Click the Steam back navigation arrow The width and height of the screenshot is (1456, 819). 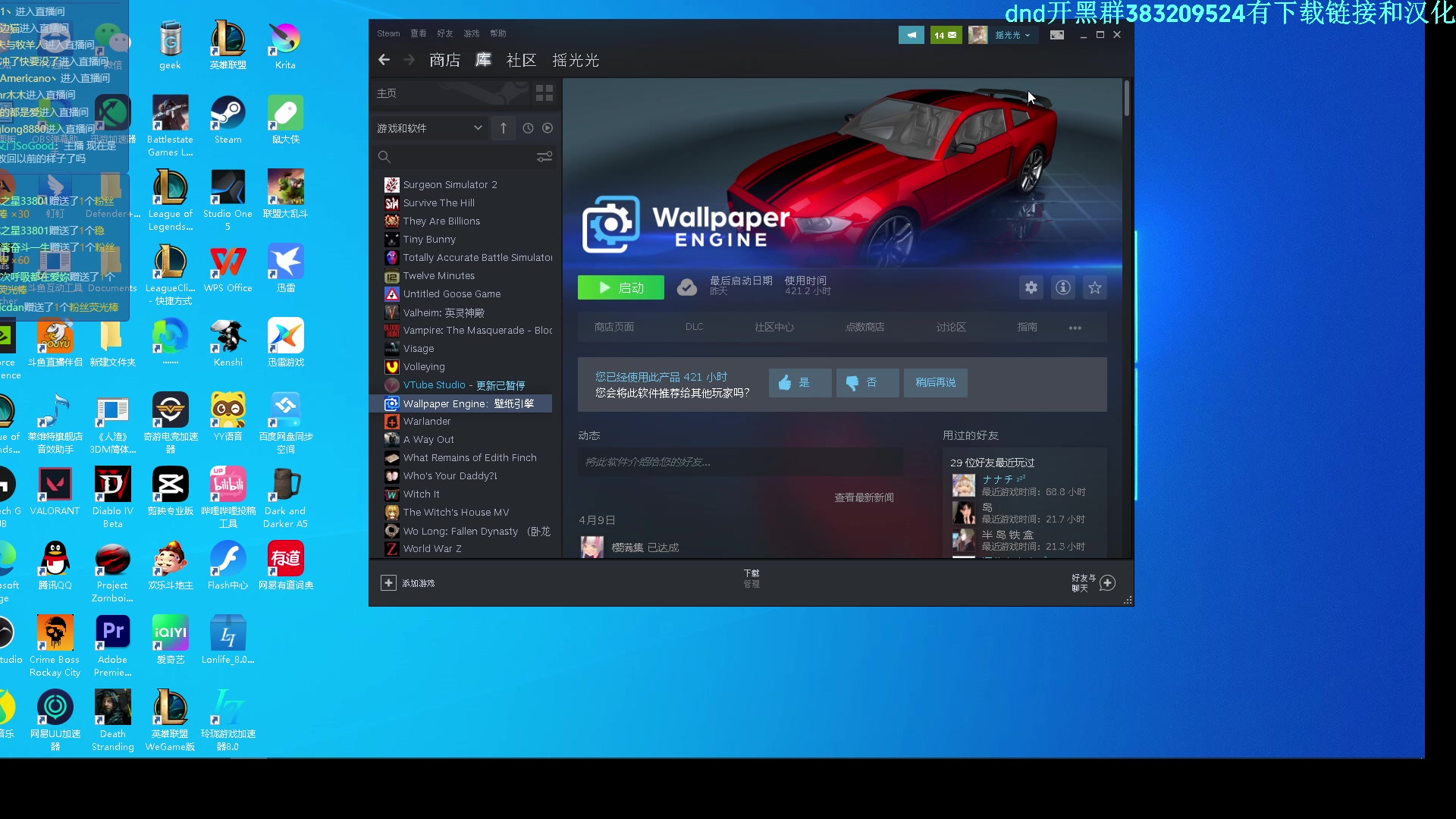pos(384,60)
